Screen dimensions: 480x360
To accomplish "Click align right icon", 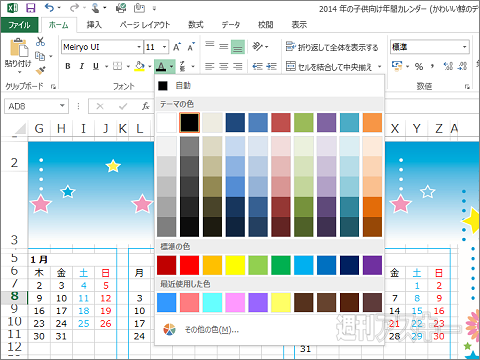I will coord(237,67).
